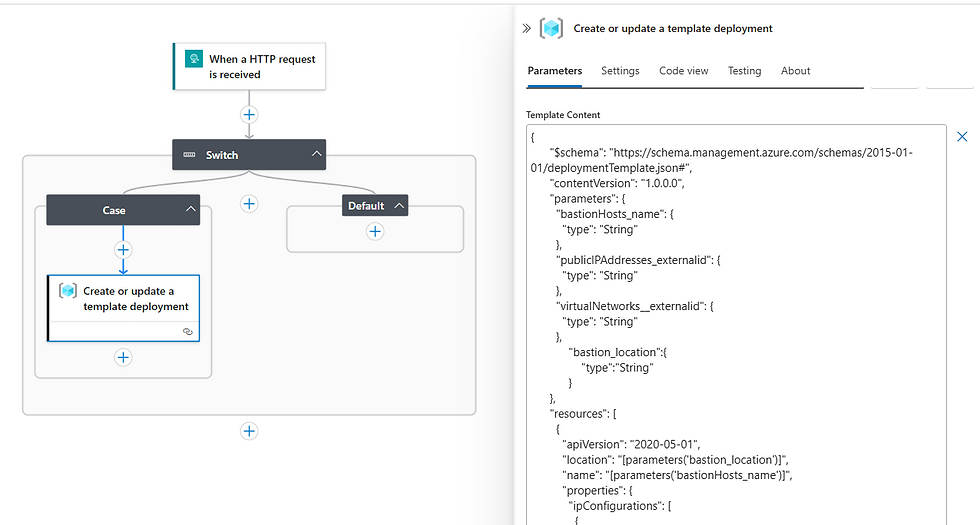Click the "apiVersion": "2020-05-01" line
980x525 pixels.
pos(631,444)
